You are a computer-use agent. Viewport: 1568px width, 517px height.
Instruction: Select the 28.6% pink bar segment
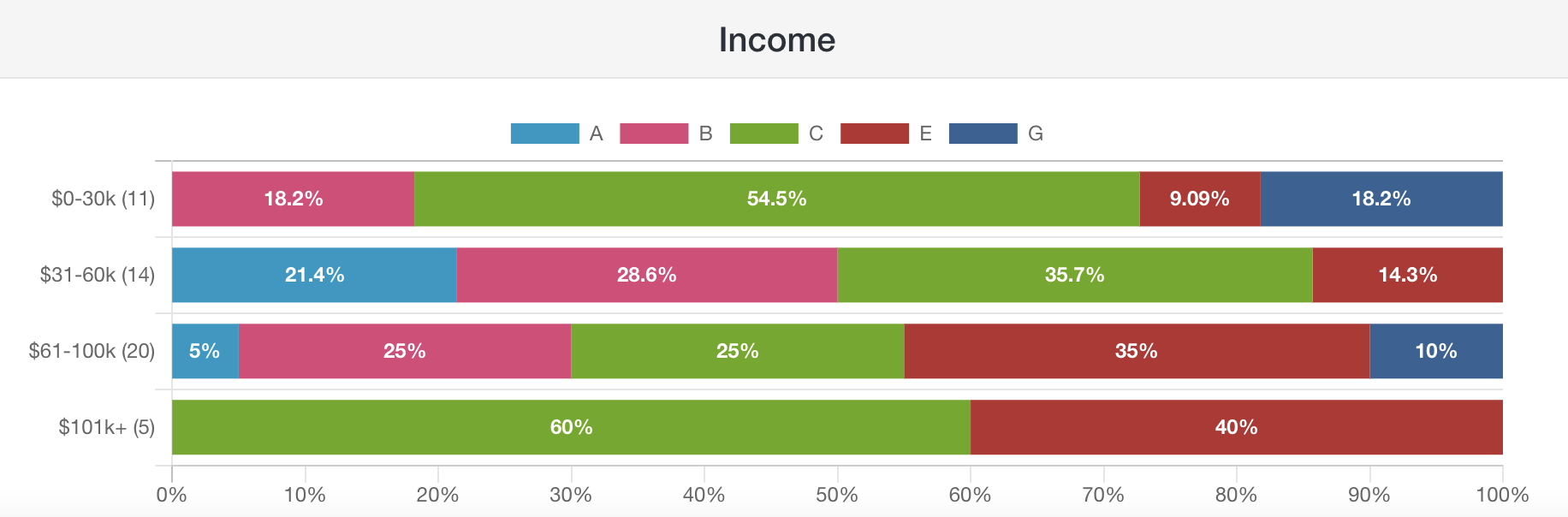tap(646, 275)
